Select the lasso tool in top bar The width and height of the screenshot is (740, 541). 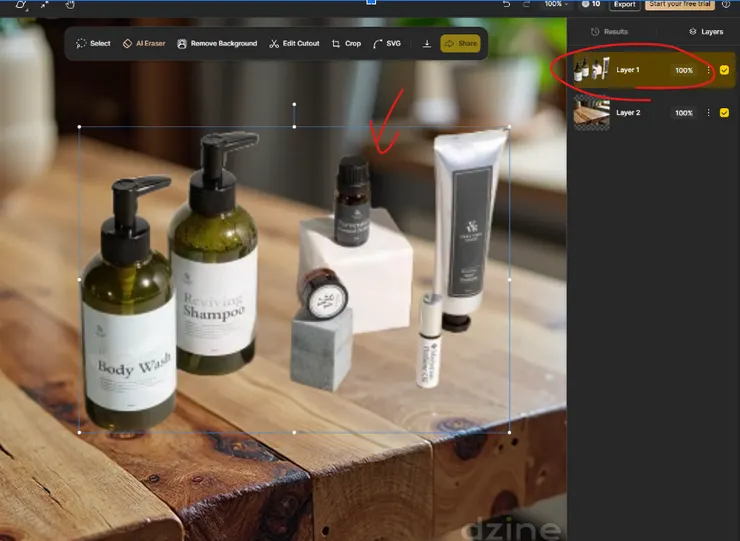pyautogui.click(x=21, y=5)
